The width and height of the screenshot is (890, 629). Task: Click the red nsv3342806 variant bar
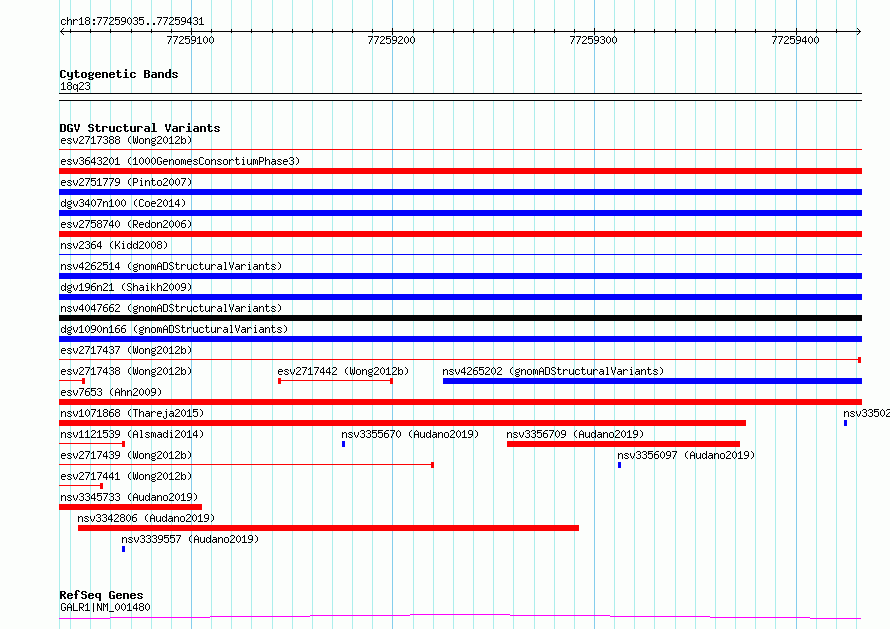click(328, 528)
